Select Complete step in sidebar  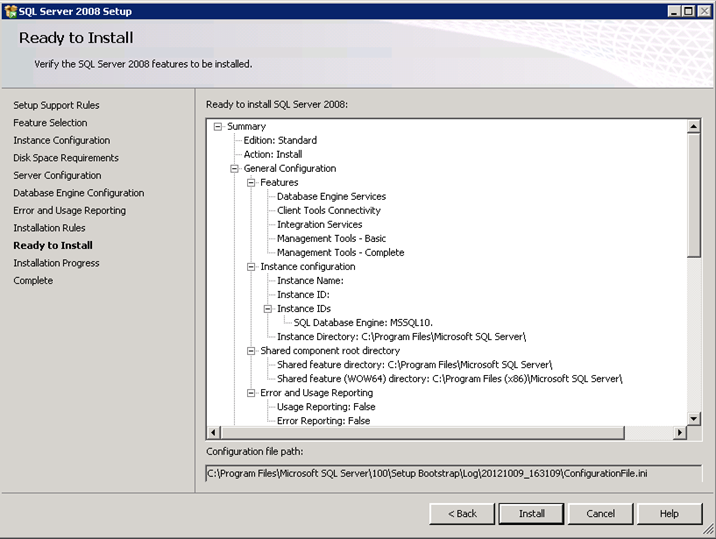click(33, 280)
